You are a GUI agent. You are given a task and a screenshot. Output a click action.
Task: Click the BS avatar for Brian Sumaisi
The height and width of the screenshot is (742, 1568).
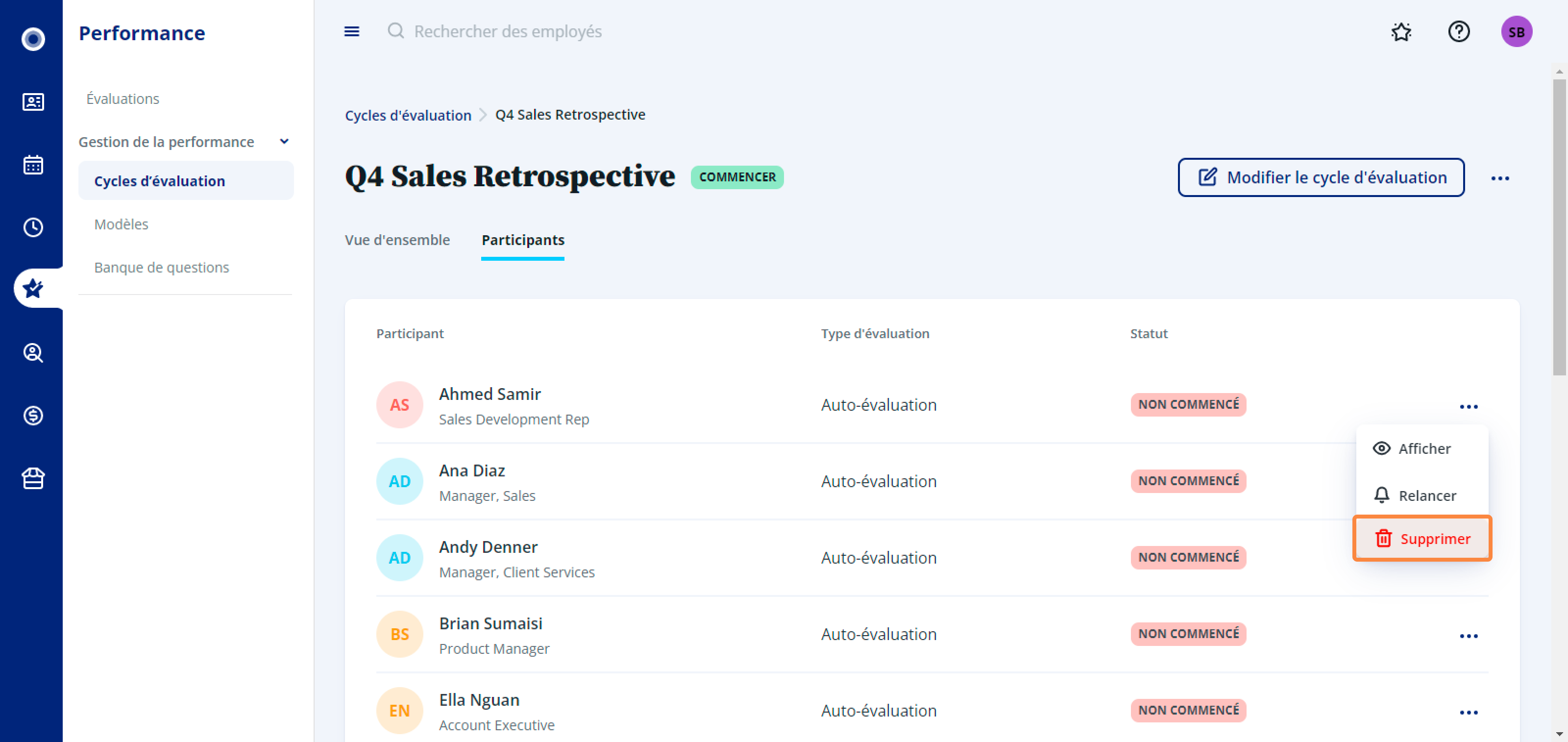coord(399,634)
